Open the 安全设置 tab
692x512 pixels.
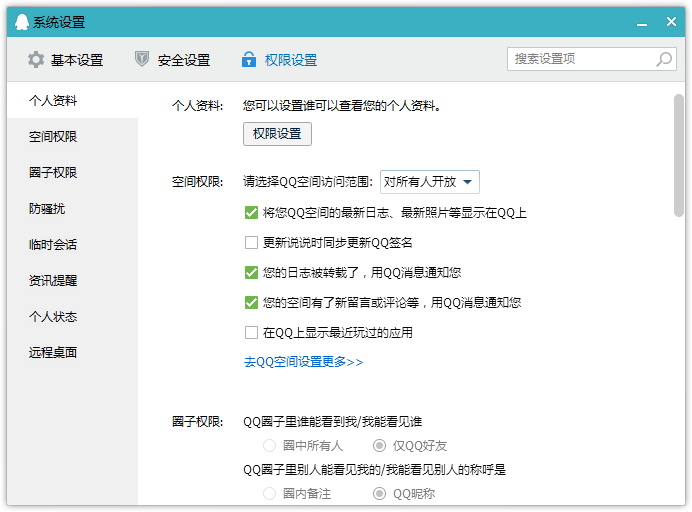pyautogui.click(x=173, y=60)
